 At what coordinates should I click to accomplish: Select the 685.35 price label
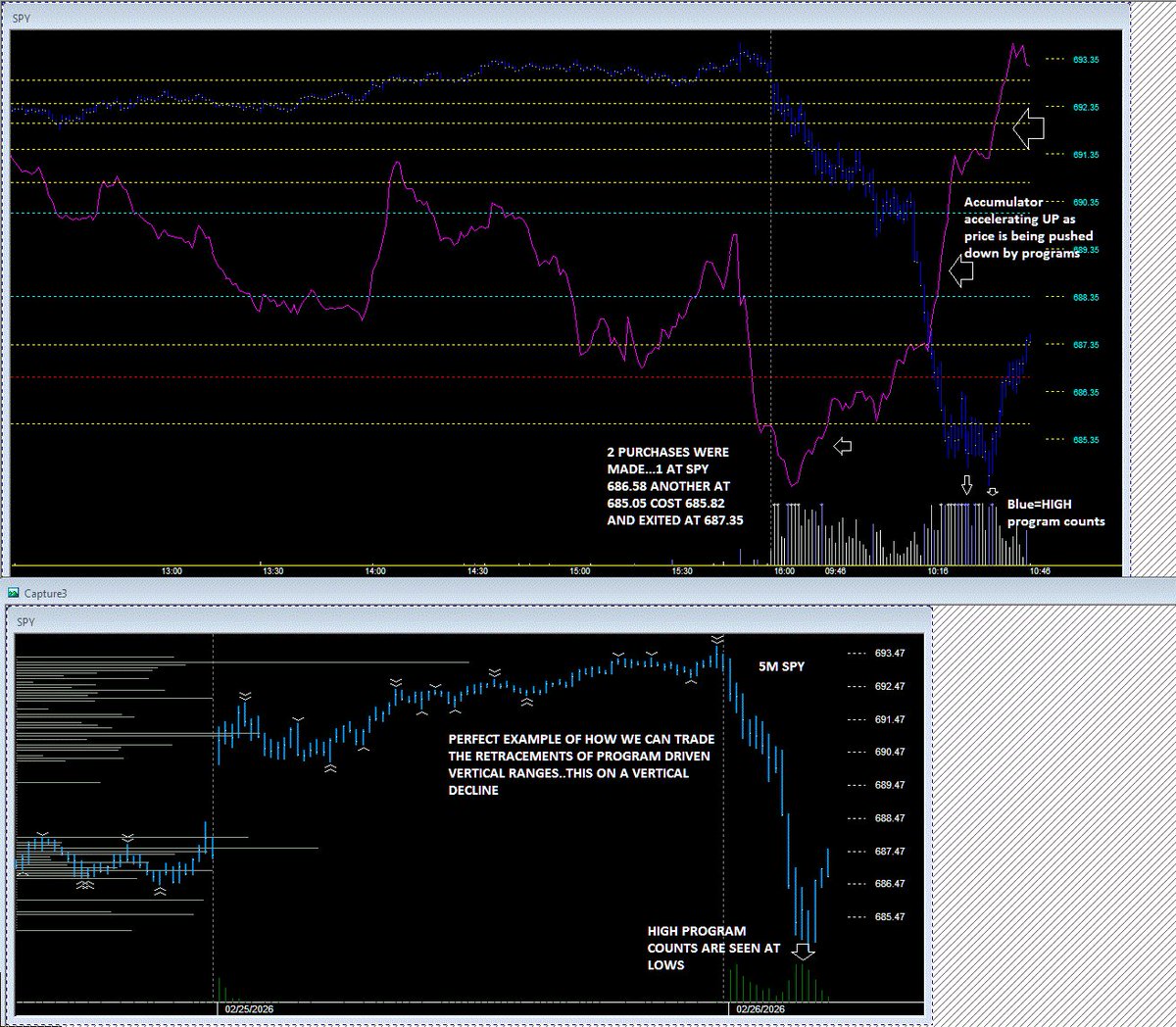(x=1086, y=440)
